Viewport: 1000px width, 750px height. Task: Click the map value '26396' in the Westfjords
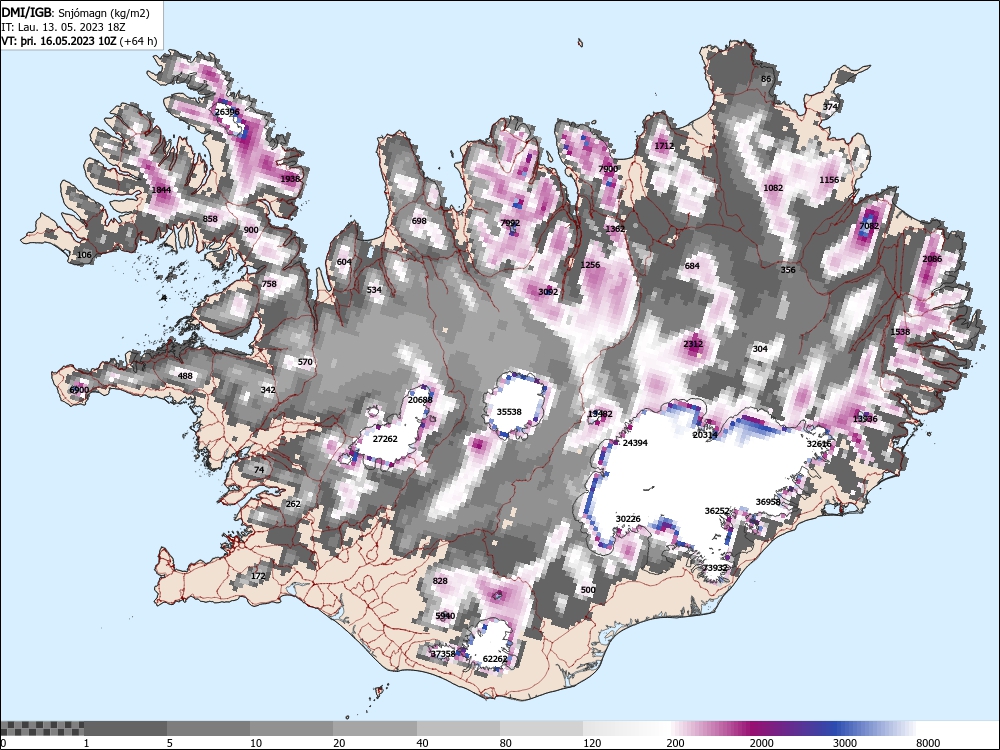coord(227,112)
